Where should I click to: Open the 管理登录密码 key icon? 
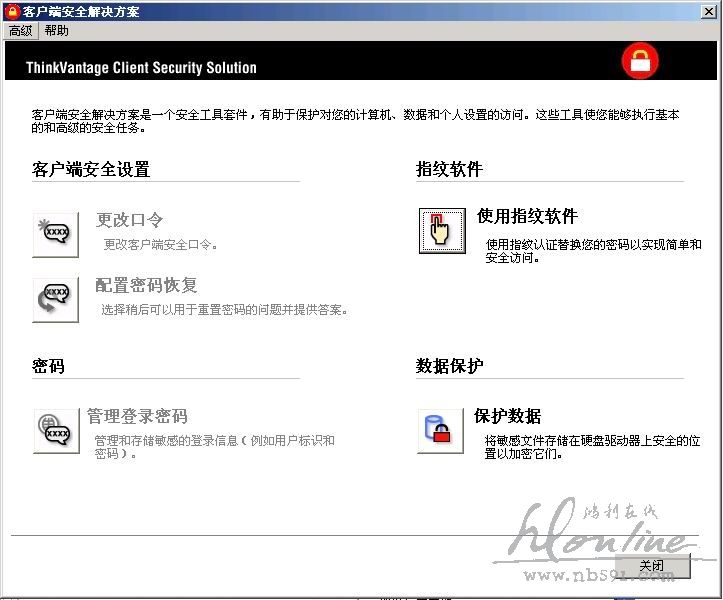[56, 430]
